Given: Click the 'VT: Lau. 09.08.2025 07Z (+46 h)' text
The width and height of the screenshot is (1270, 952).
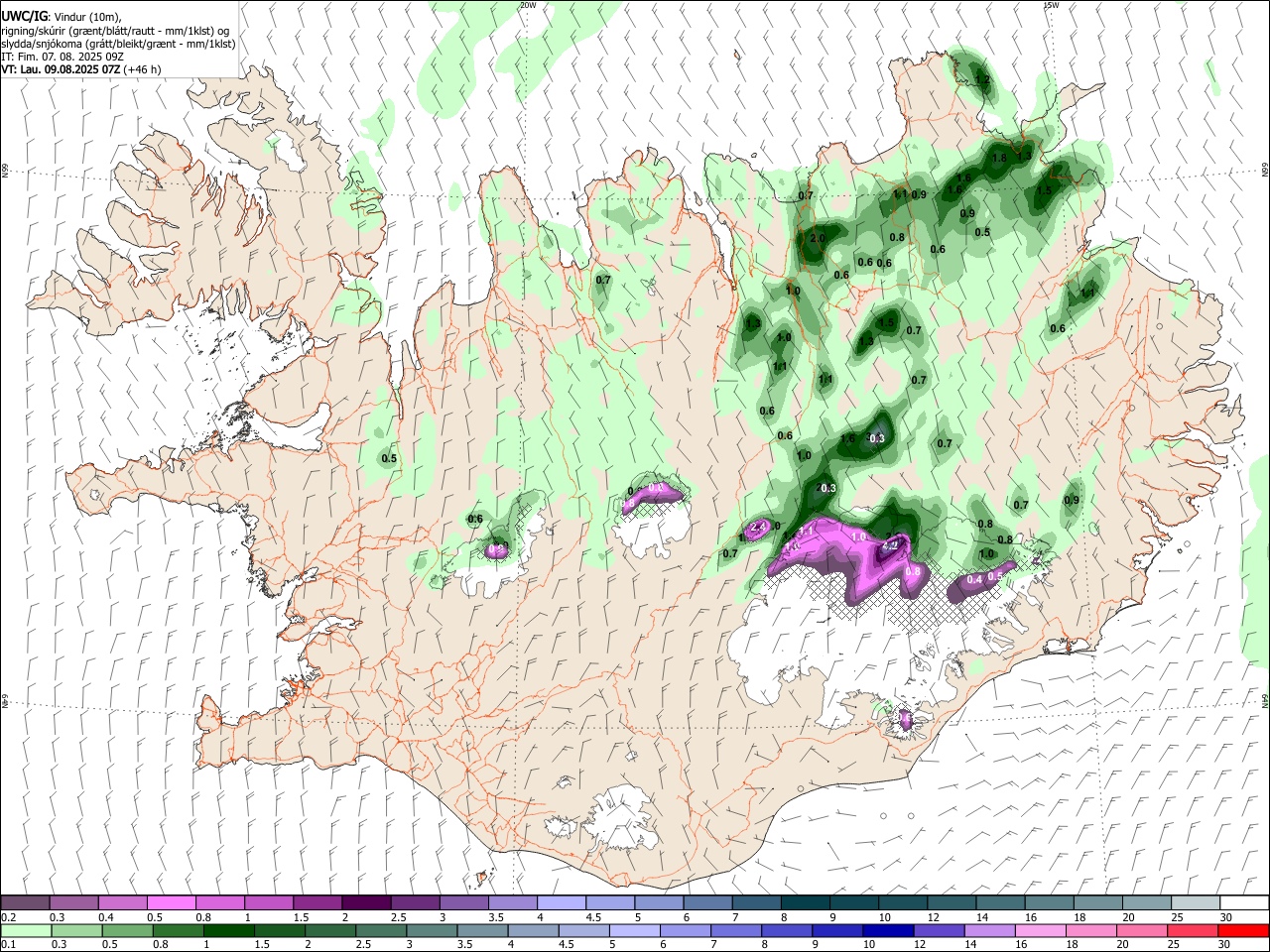Looking at the screenshot, I should click(x=81, y=69).
